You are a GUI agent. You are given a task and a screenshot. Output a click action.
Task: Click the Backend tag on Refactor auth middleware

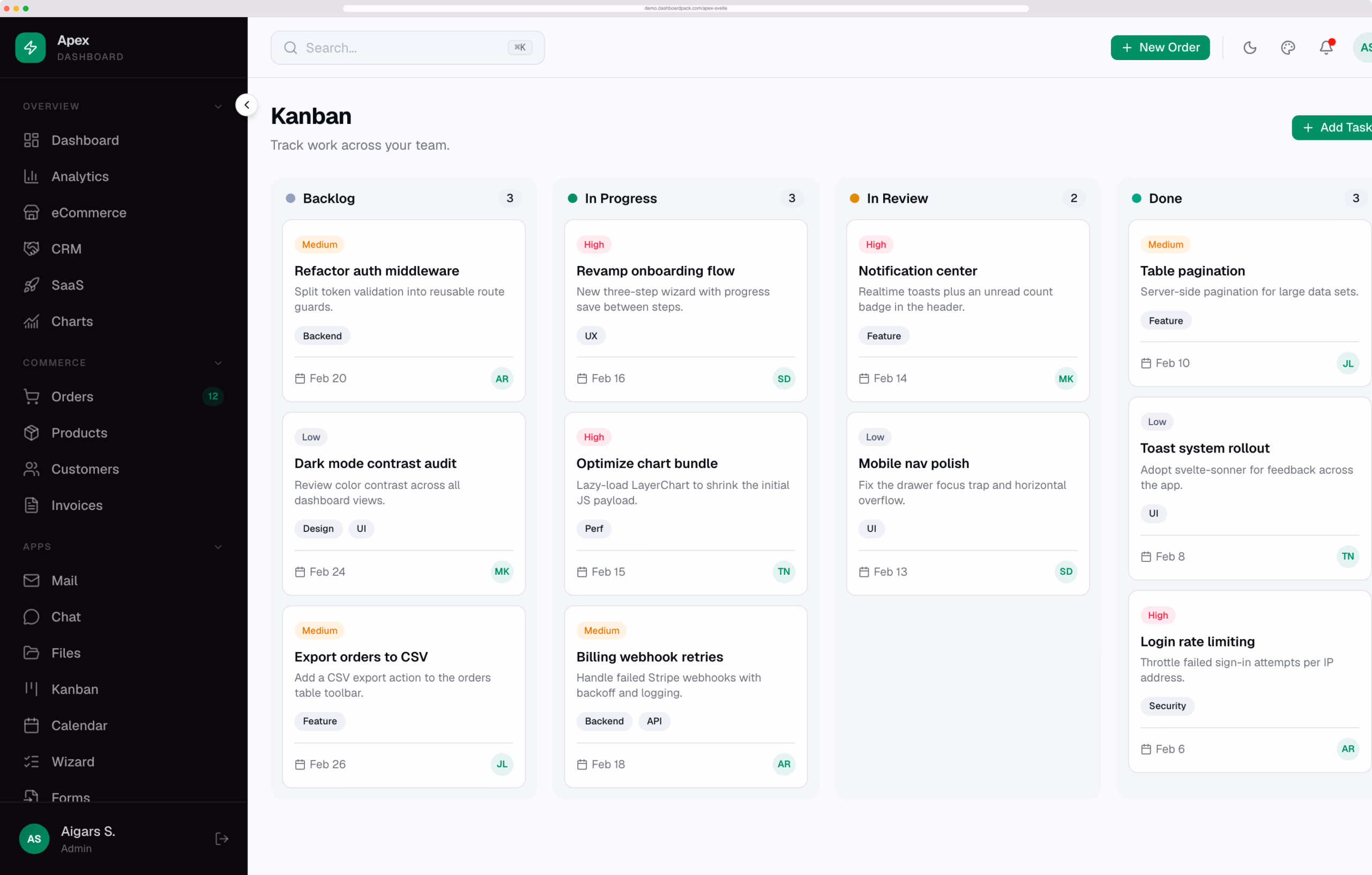[x=322, y=336]
